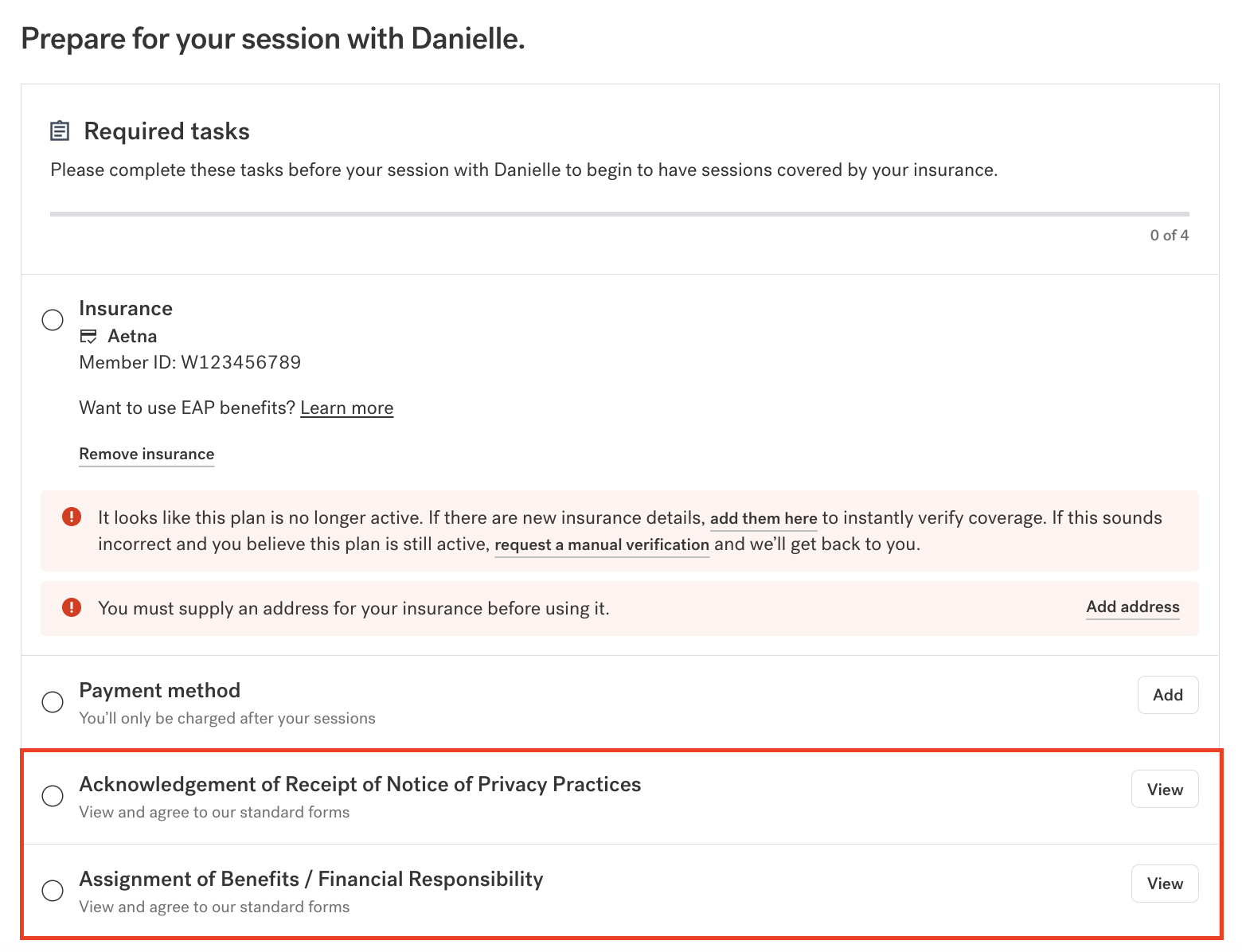
Task: Click the task progress bar
Action: click(x=619, y=214)
